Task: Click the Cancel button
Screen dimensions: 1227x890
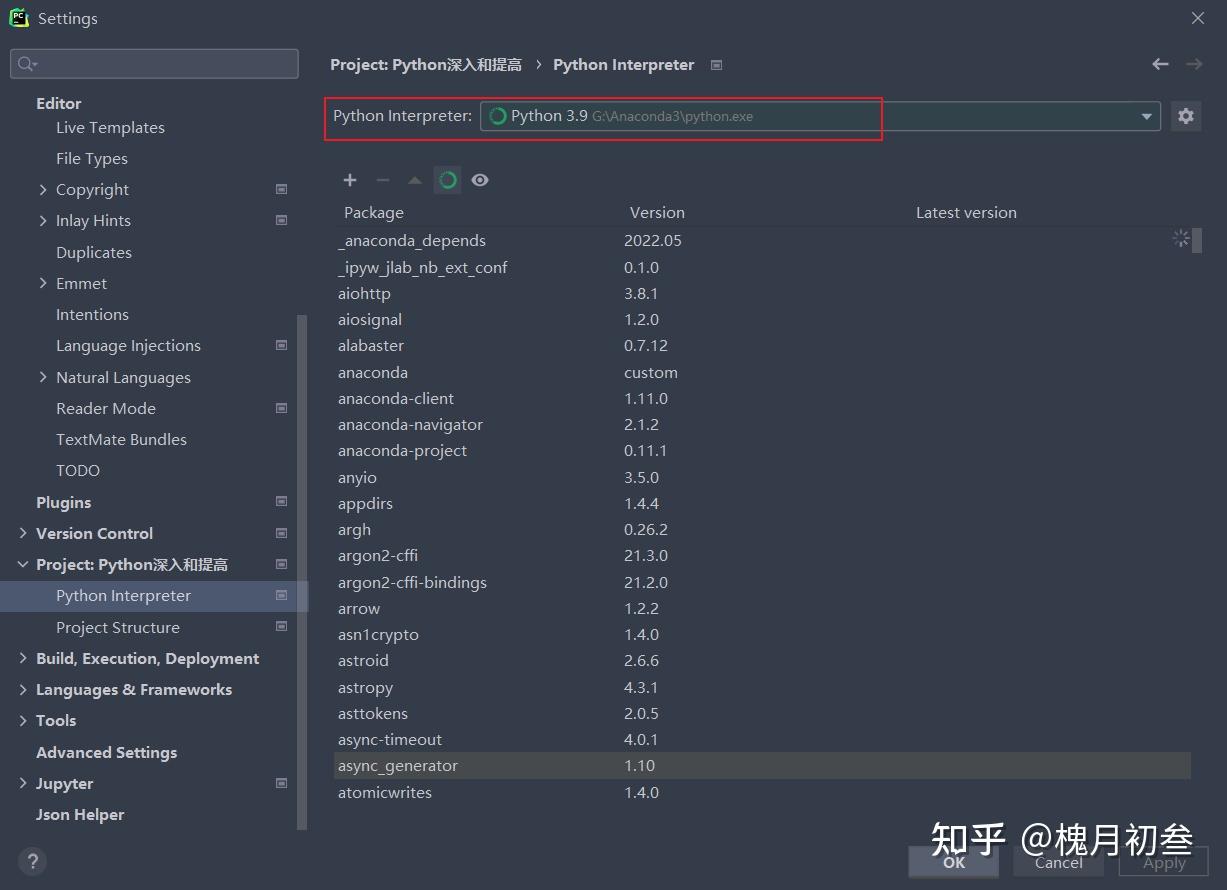Action: point(1059,862)
